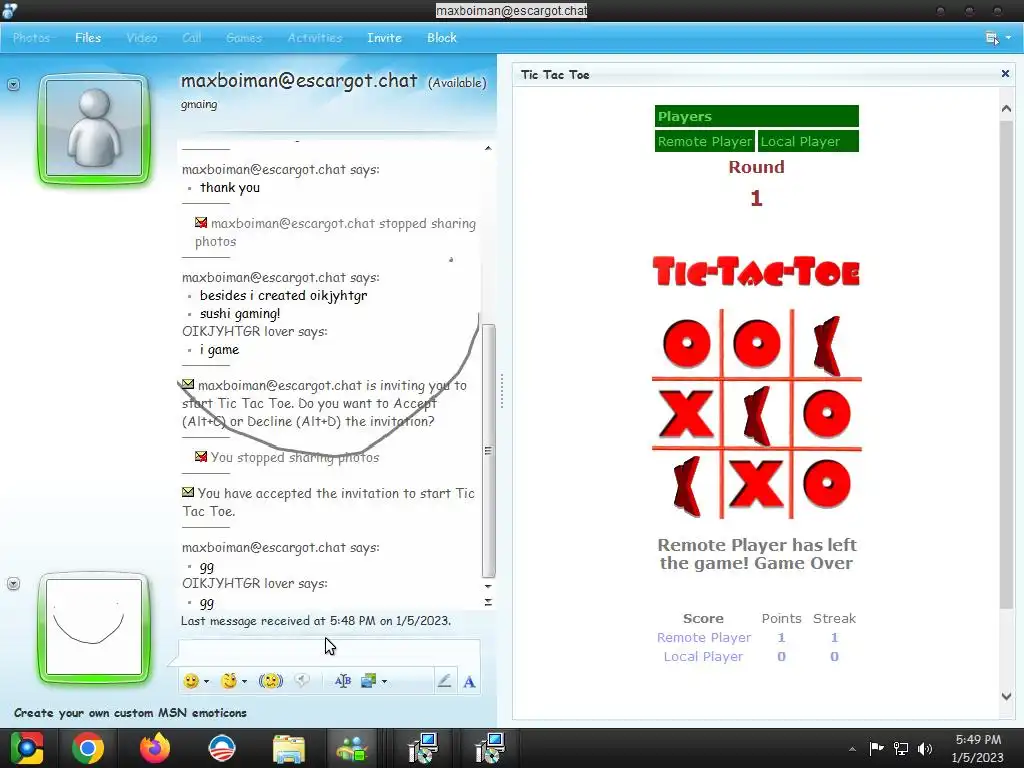Click the Messenger icon in the title bar
This screenshot has height=768, width=1024.
[10, 10]
